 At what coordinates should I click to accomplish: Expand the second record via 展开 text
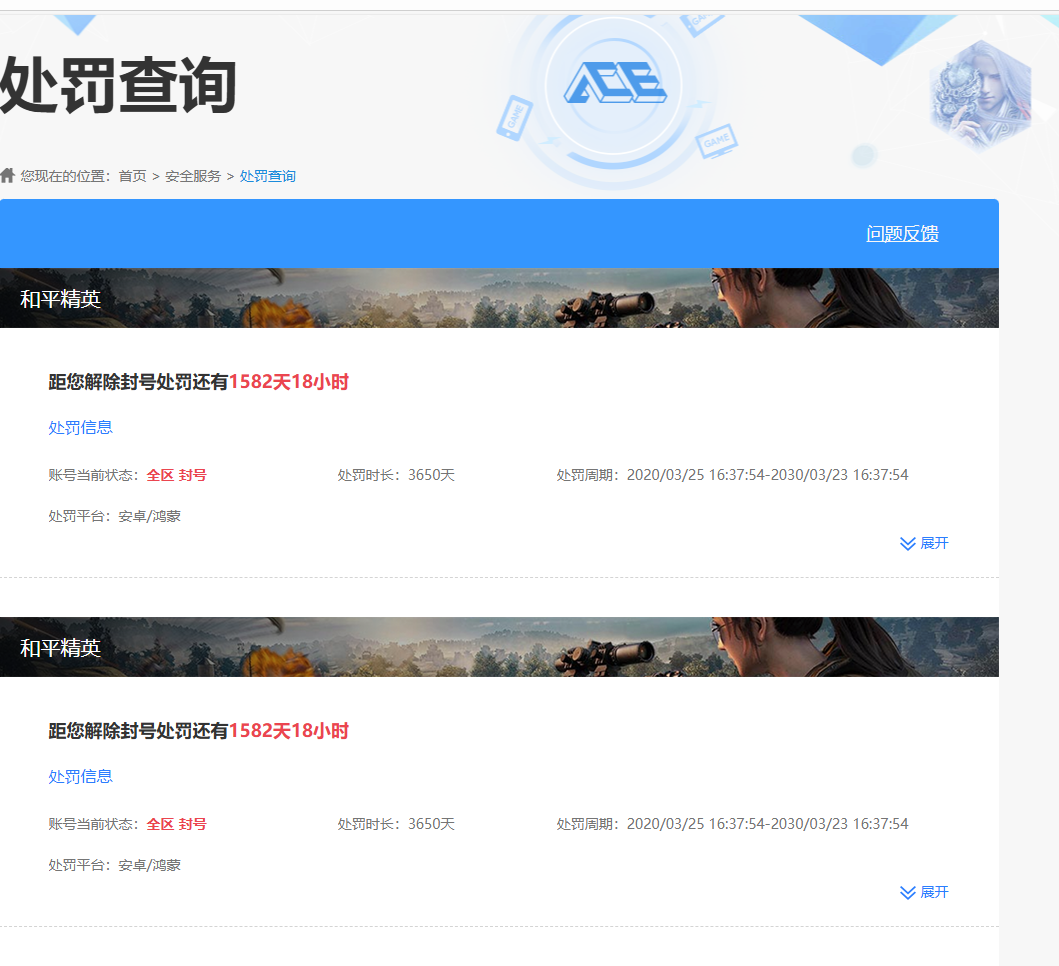click(934, 892)
